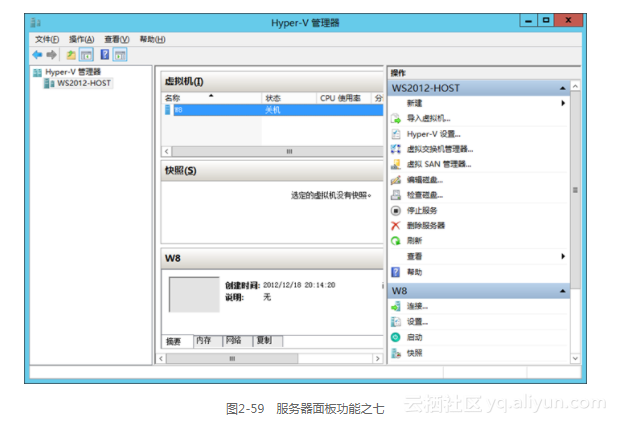
Task: Open the Help toolbar icon
Action: tap(105, 54)
